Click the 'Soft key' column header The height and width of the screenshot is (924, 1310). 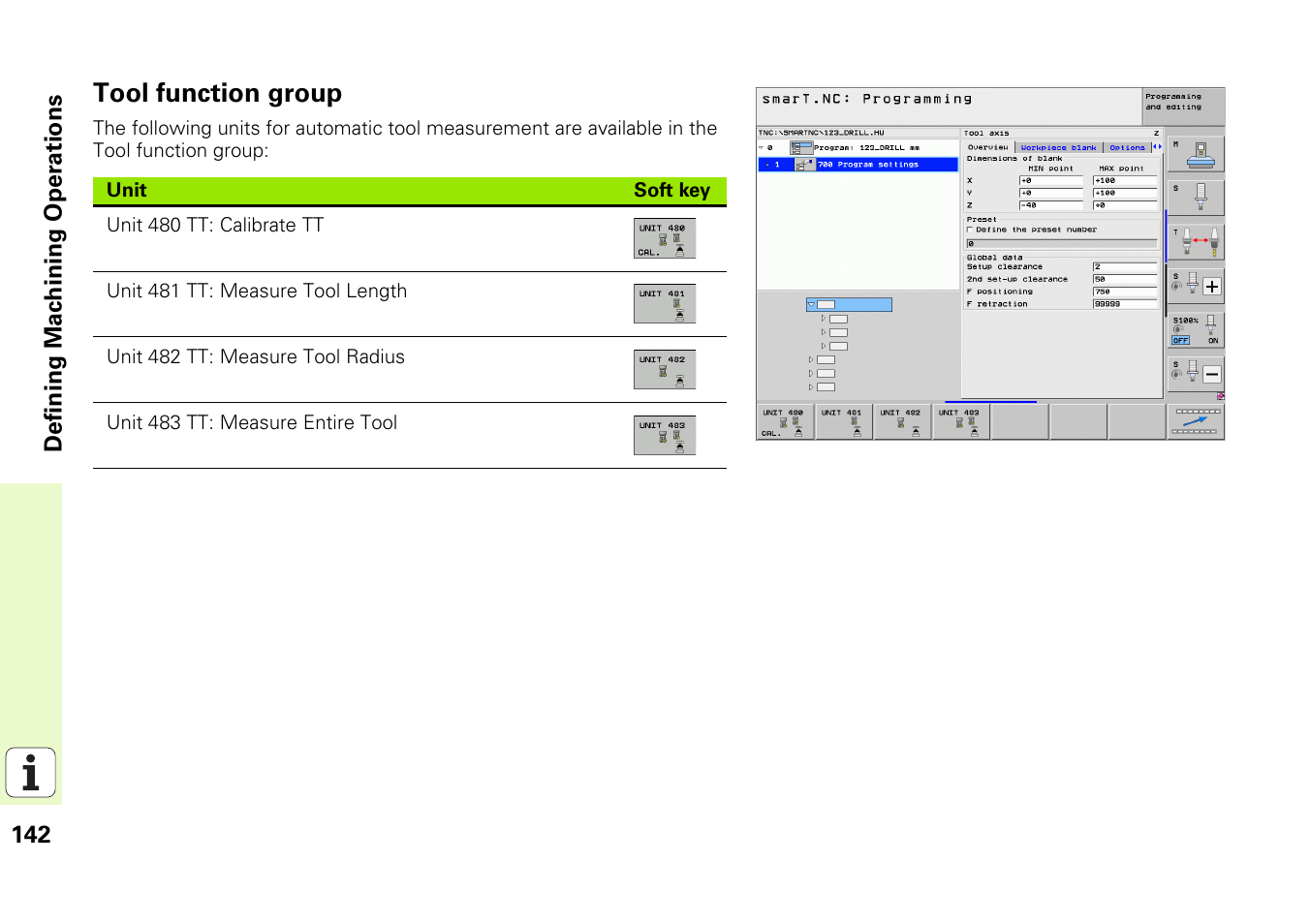[x=671, y=191]
